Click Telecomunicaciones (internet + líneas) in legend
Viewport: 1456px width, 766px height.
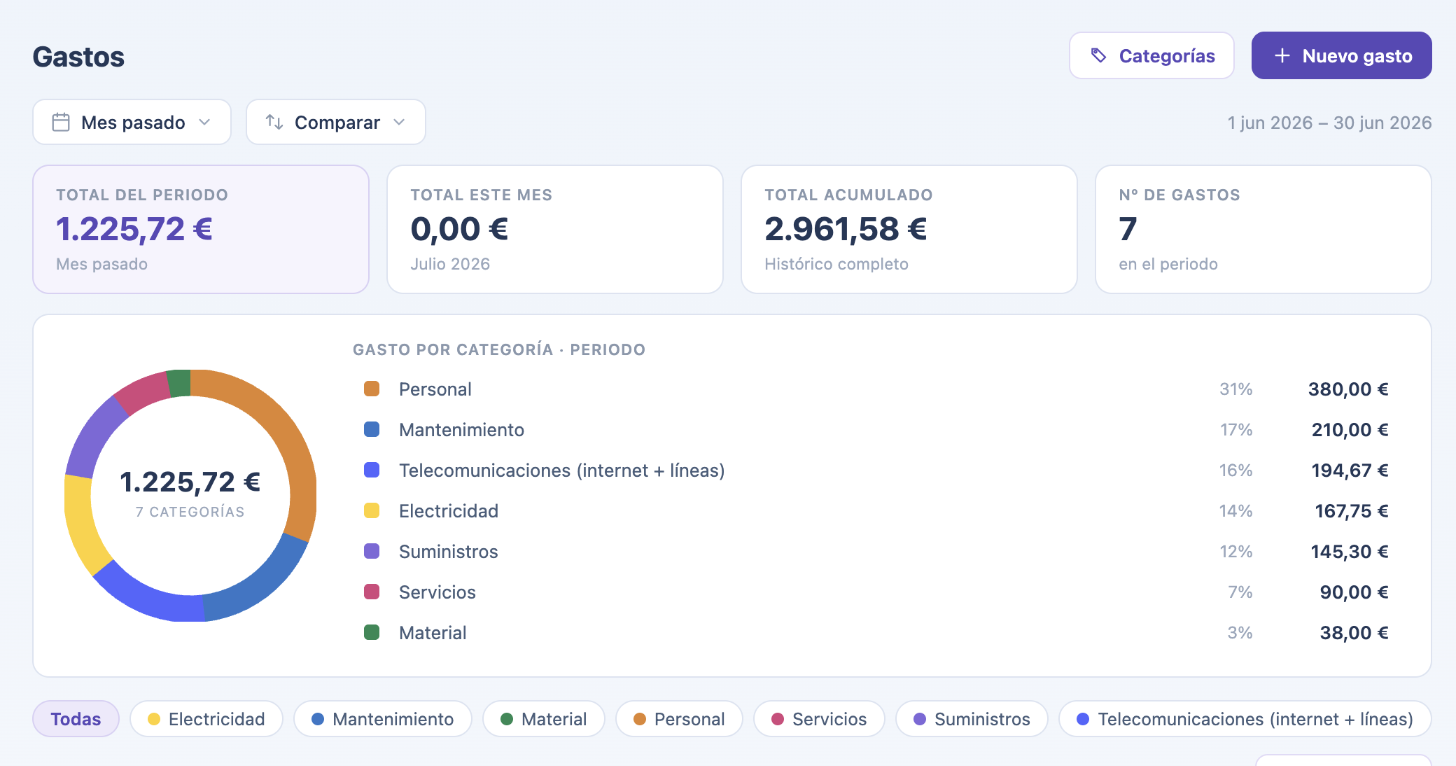click(x=562, y=470)
